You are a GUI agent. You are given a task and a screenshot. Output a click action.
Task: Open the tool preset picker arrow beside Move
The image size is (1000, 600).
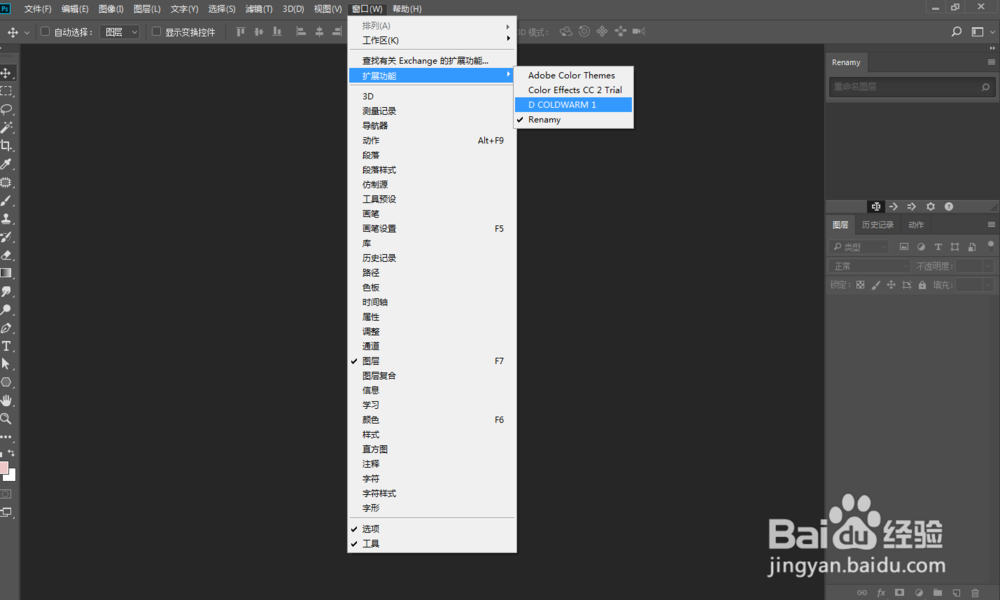pos(27,32)
